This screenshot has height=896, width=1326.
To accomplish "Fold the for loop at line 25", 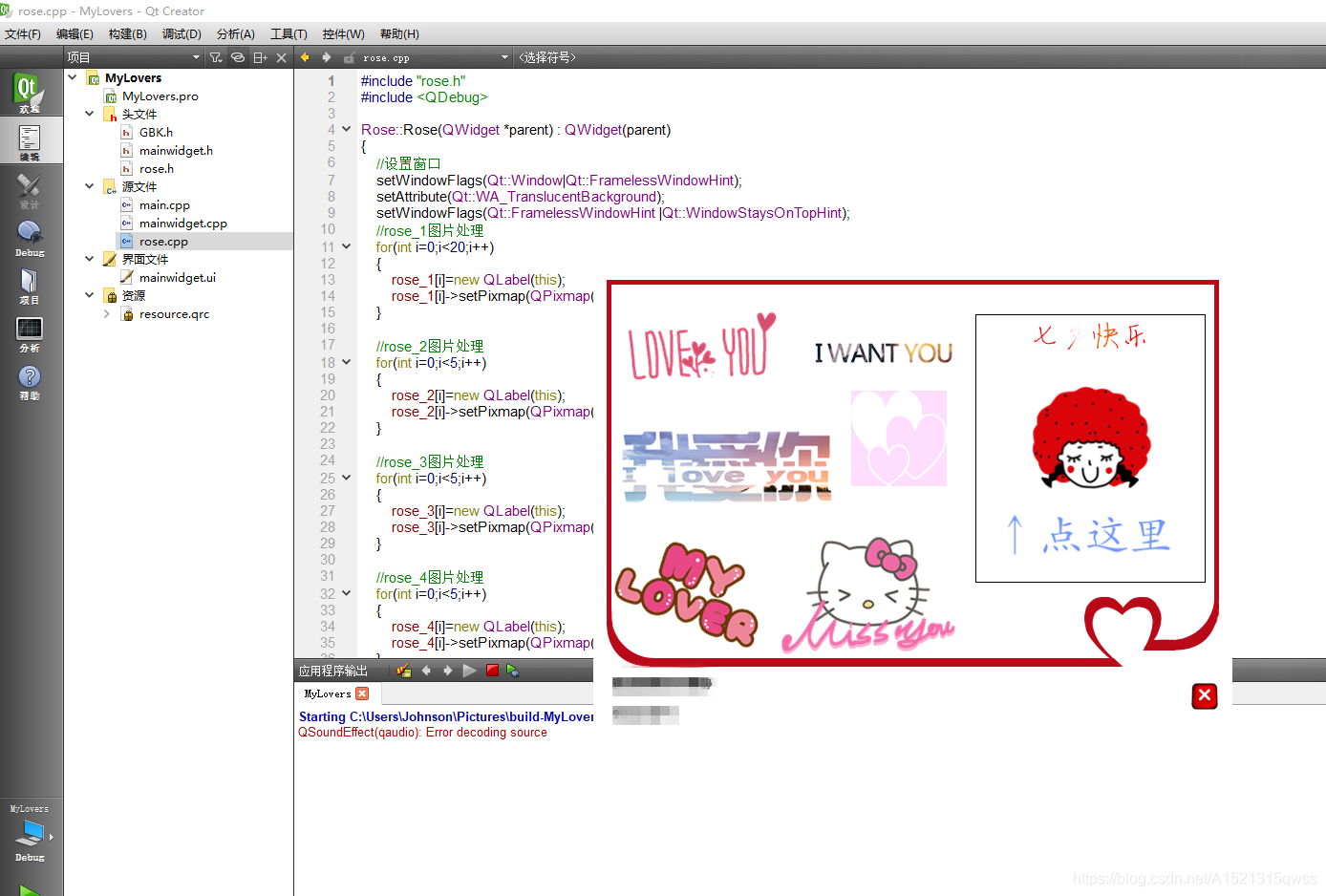I will [347, 478].
